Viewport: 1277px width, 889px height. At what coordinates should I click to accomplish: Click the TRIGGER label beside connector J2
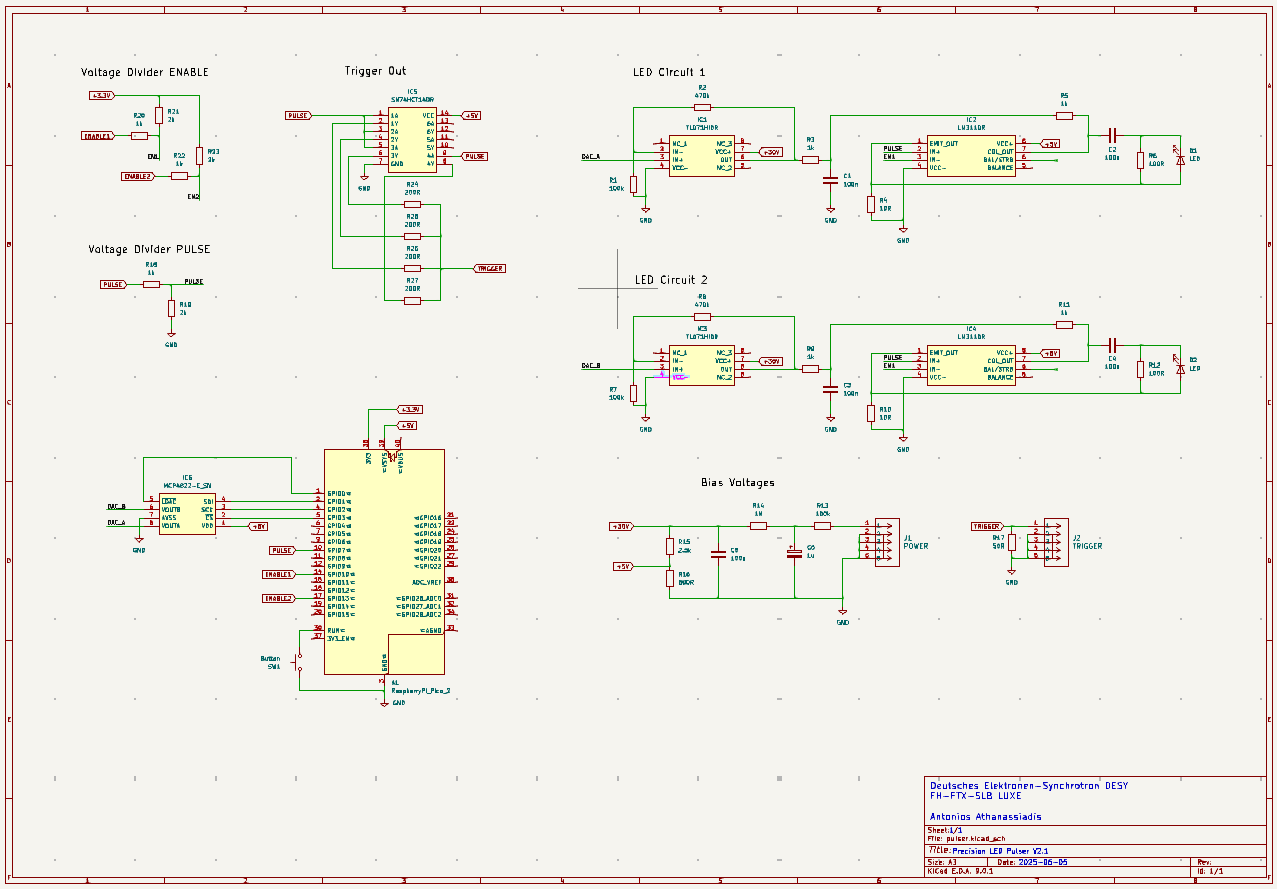(987, 526)
